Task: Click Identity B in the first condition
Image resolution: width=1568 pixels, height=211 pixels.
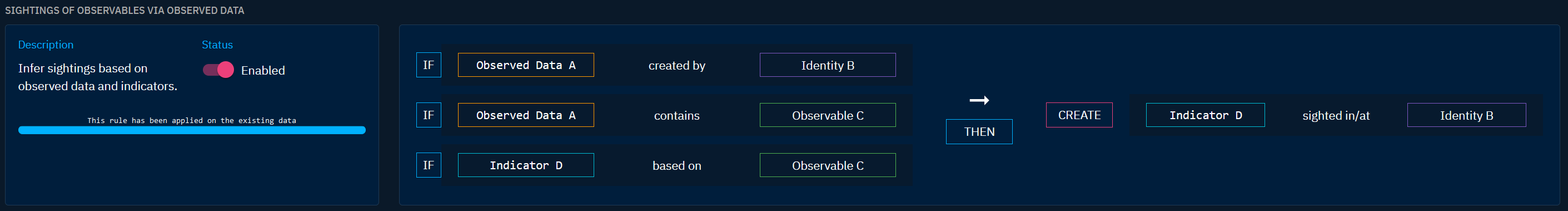Action: [x=827, y=65]
